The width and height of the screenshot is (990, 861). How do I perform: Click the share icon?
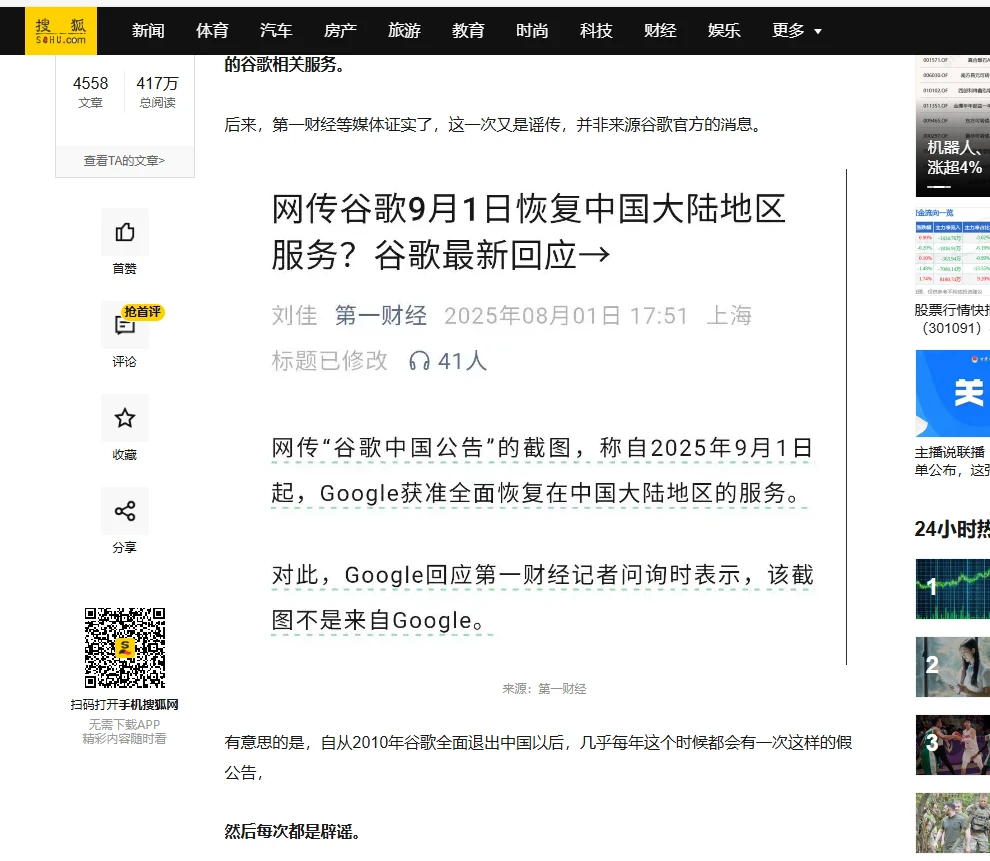tap(125, 511)
